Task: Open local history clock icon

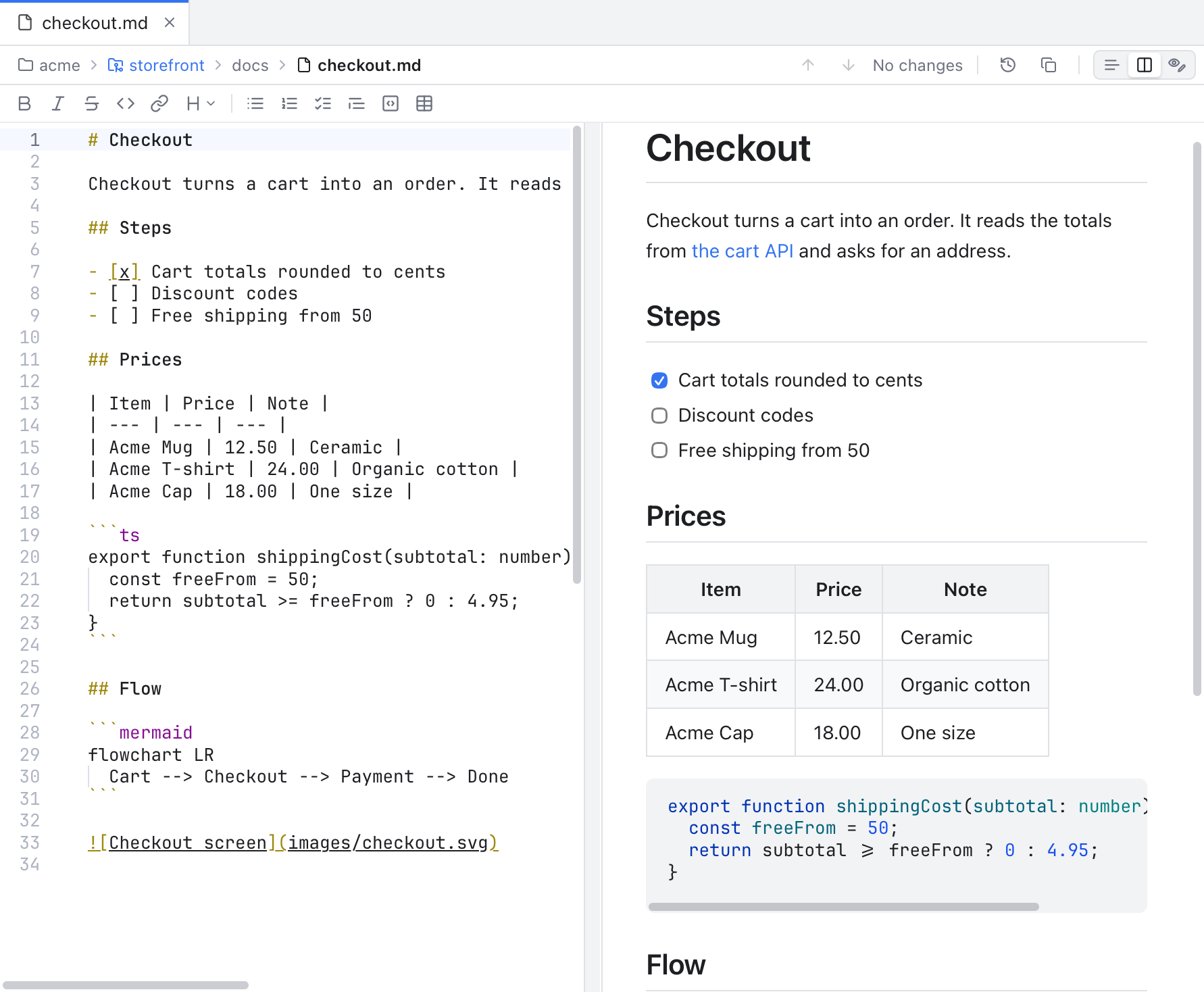Action: [1008, 65]
